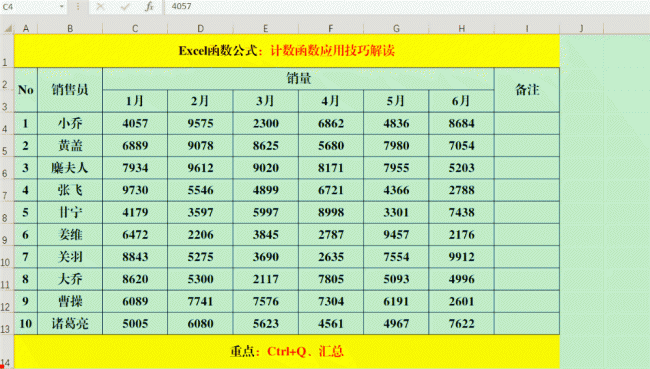Image resolution: width=650 pixels, height=369 pixels.
Task: Click cell containing 9912
Action: click(x=461, y=257)
